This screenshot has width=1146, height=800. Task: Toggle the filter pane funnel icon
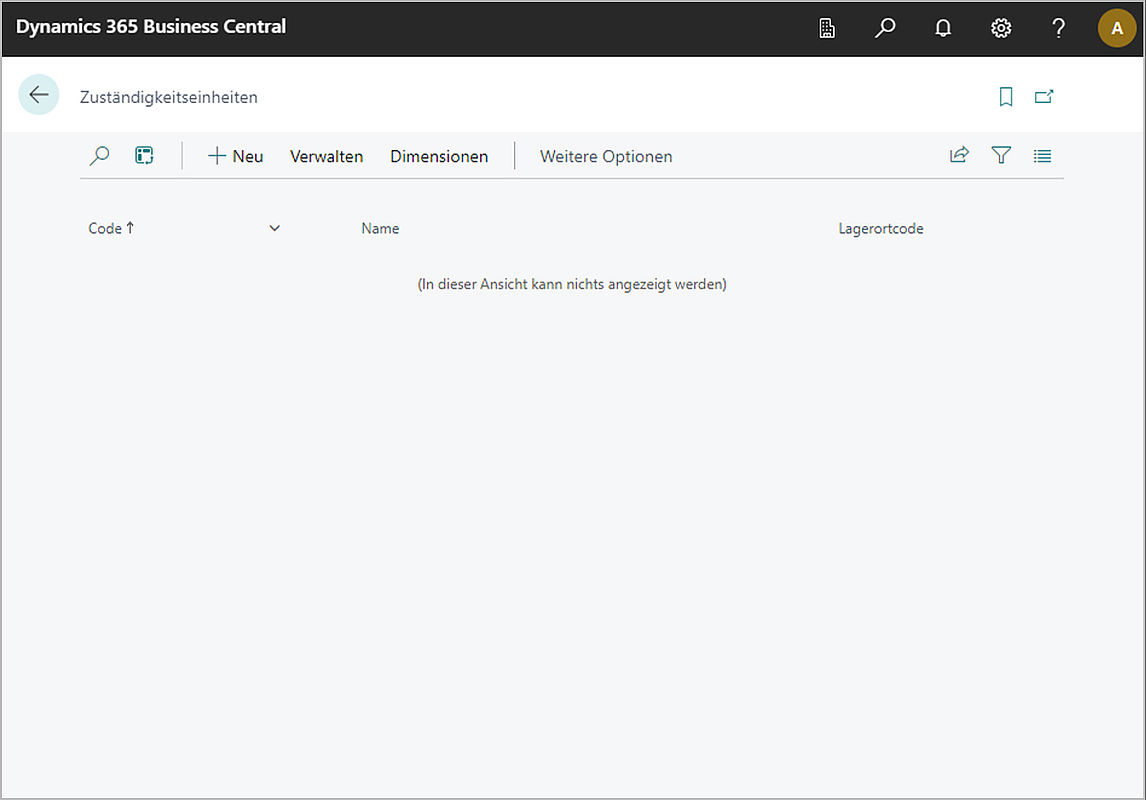click(1001, 155)
